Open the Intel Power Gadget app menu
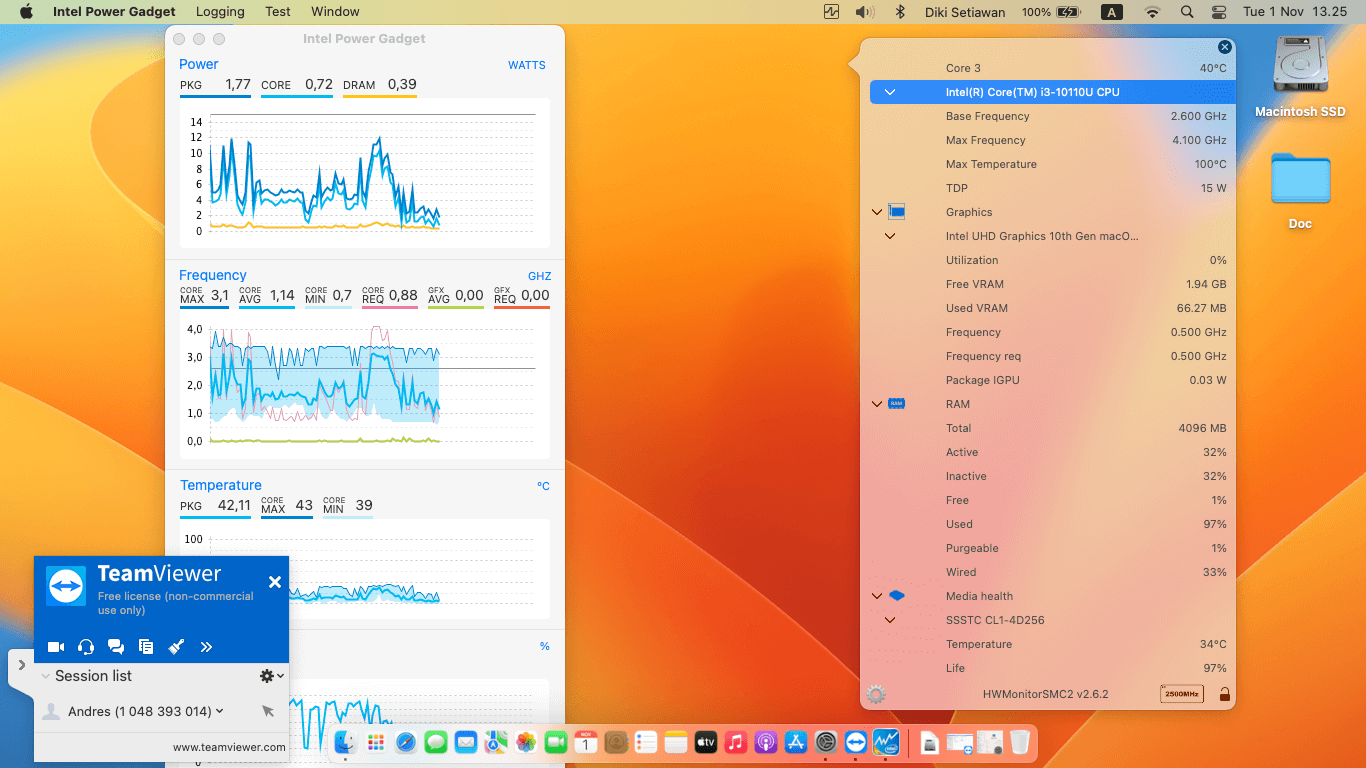This screenshot has height=768, width=1366. pos(114,12)
